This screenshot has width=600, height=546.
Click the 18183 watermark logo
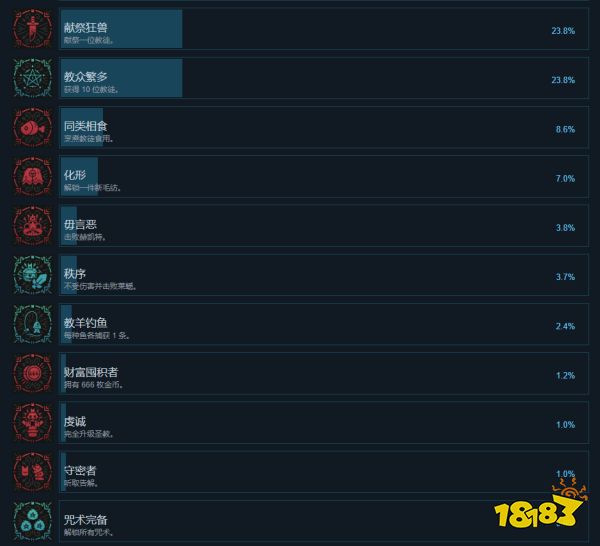[x=540, y=506]
